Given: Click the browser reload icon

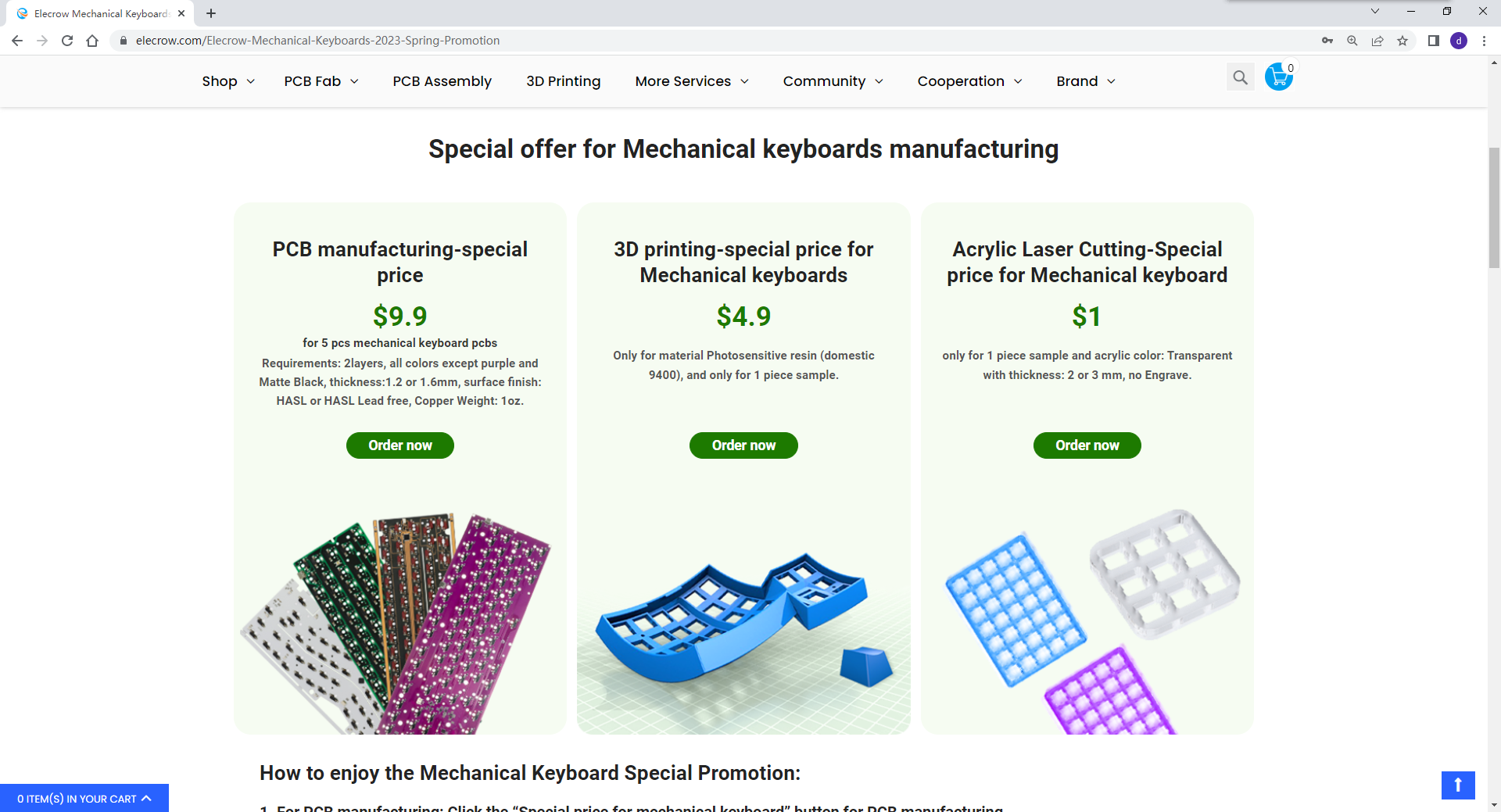Looking at the screenshot, I should tap(67, 41).
